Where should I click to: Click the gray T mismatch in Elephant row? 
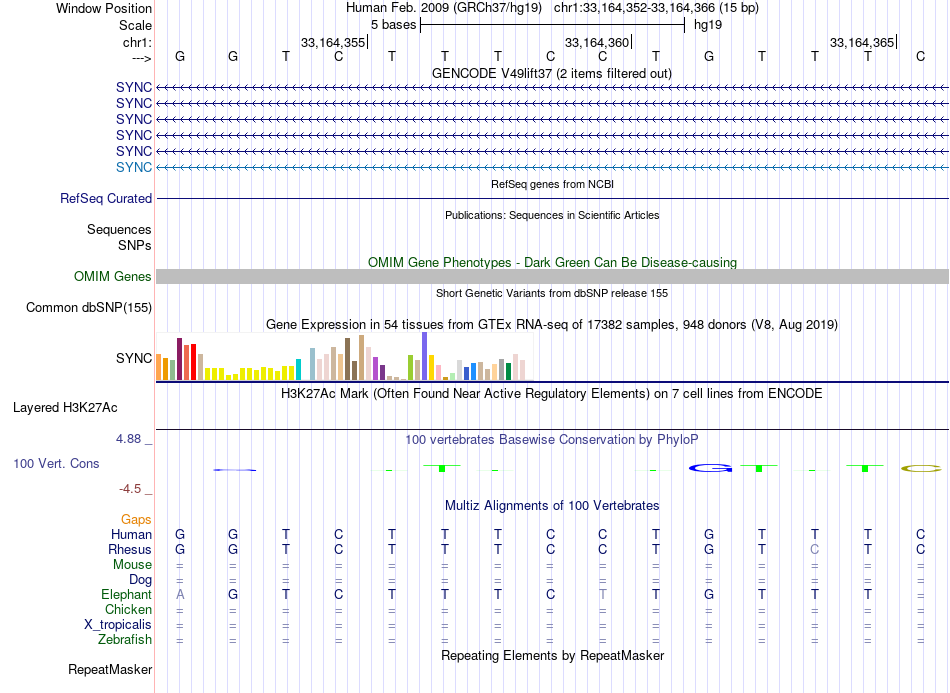tap(602, 594)
